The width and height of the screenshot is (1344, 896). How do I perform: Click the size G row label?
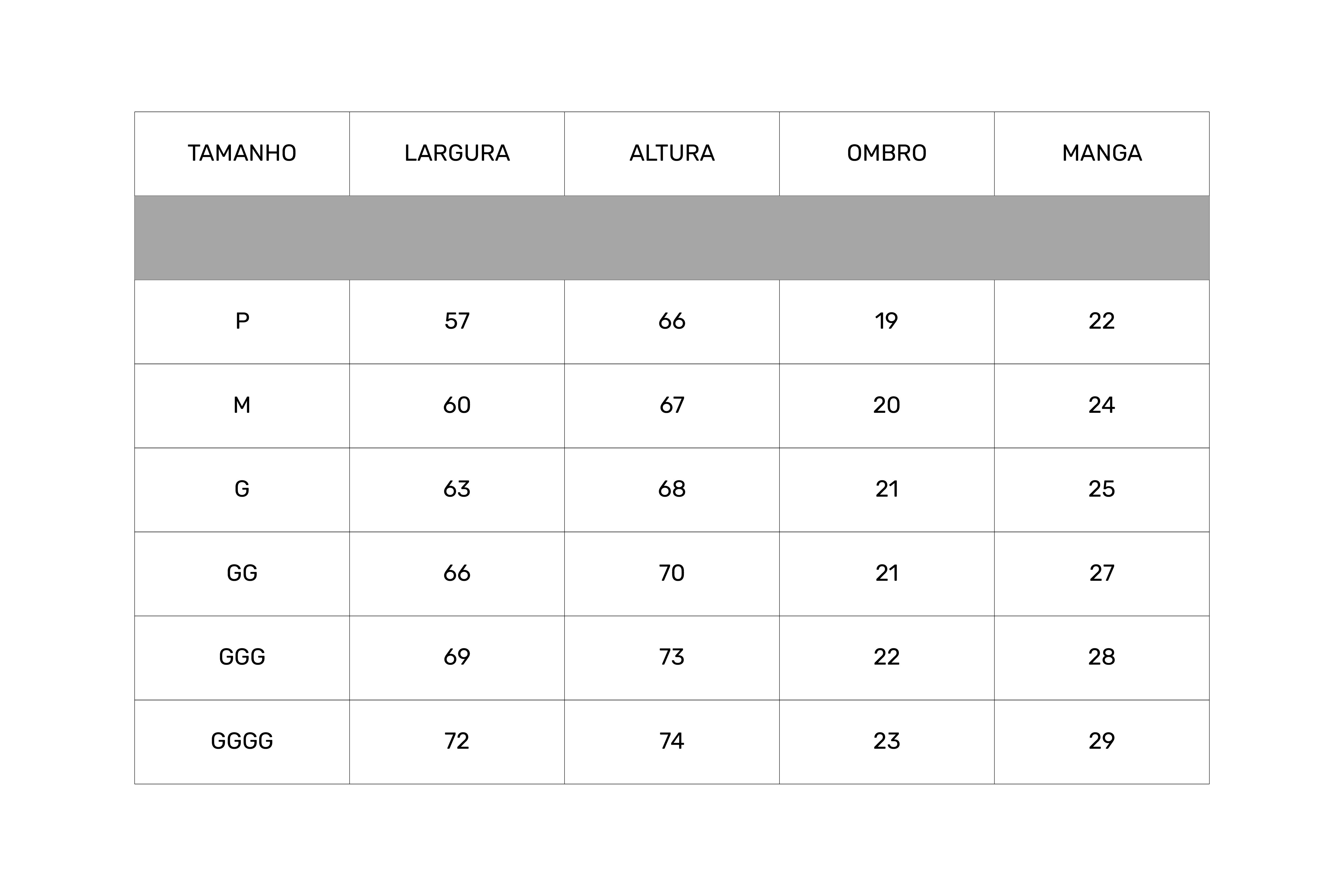click(x=242, y=489)
